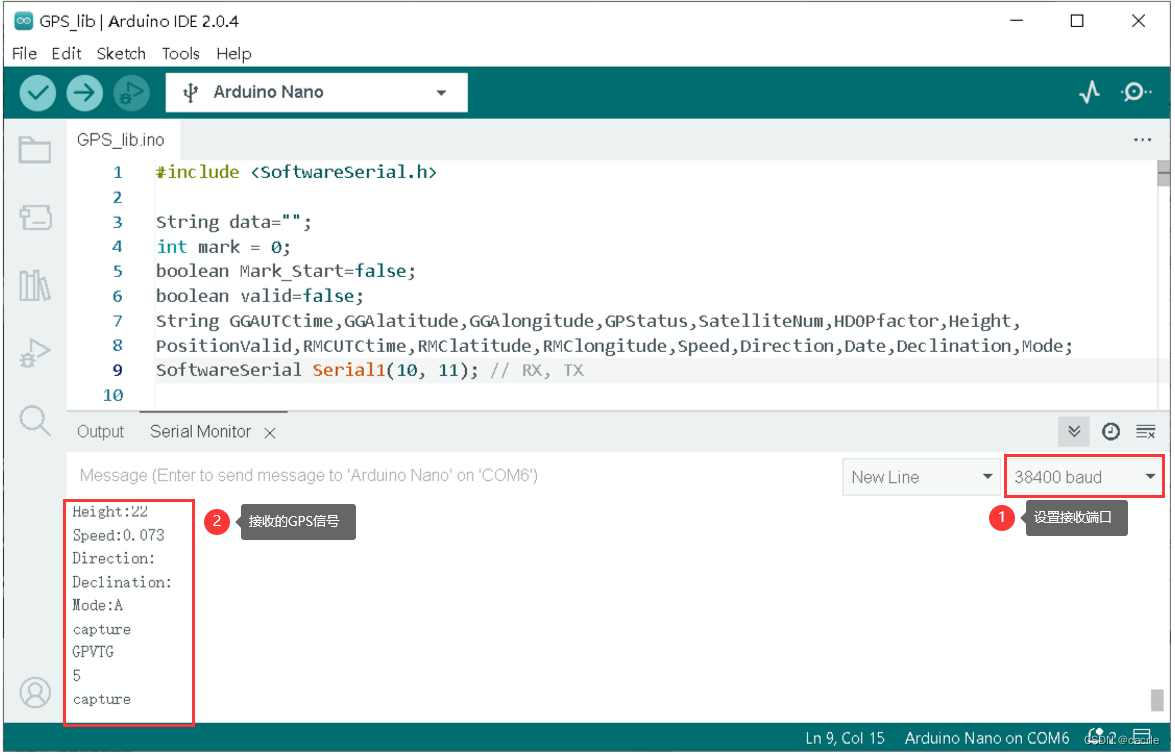Click the Verify sketch checkmark icon
The height and width of the screenshot is (755, 1175).
pos(37,92)
